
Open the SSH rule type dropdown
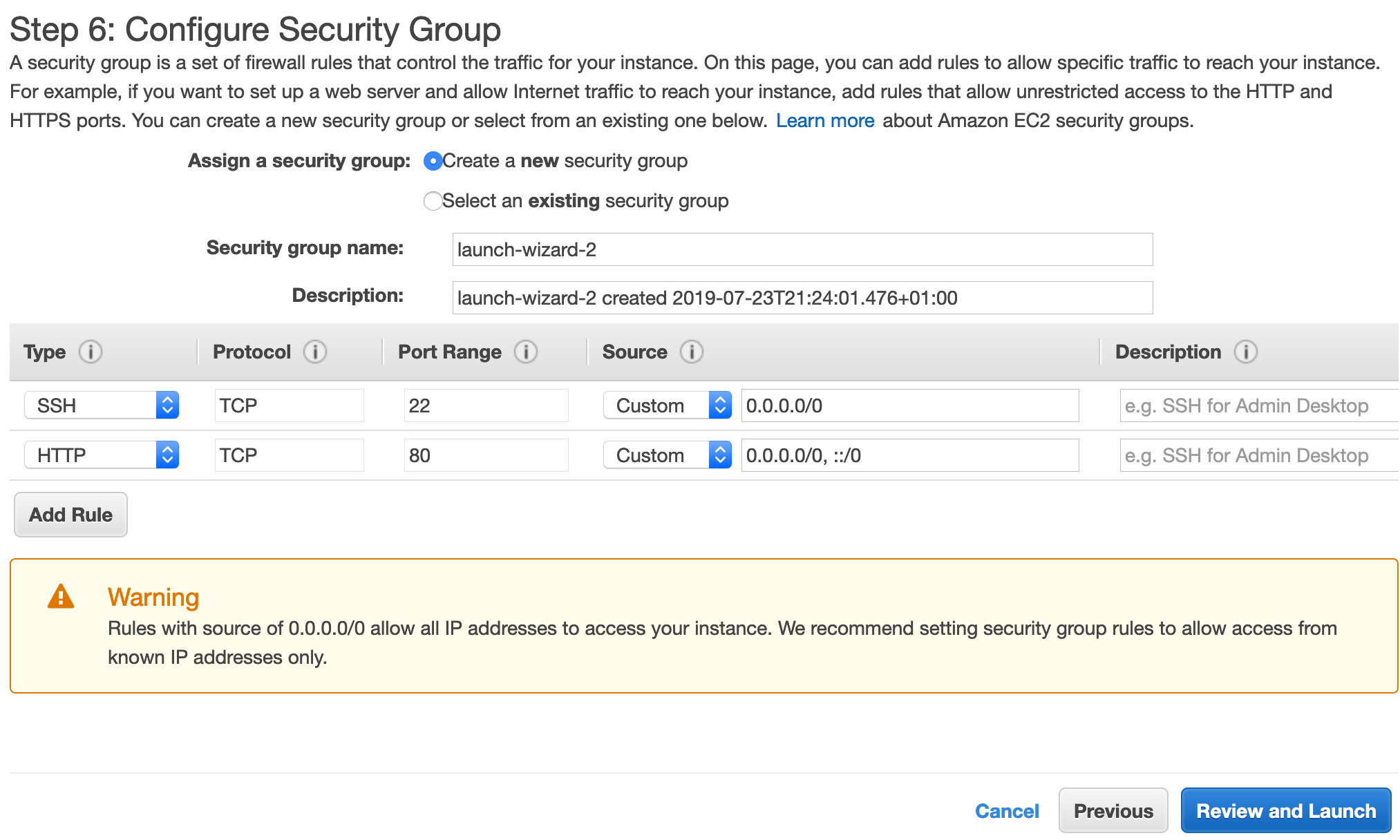pos(102,405)
